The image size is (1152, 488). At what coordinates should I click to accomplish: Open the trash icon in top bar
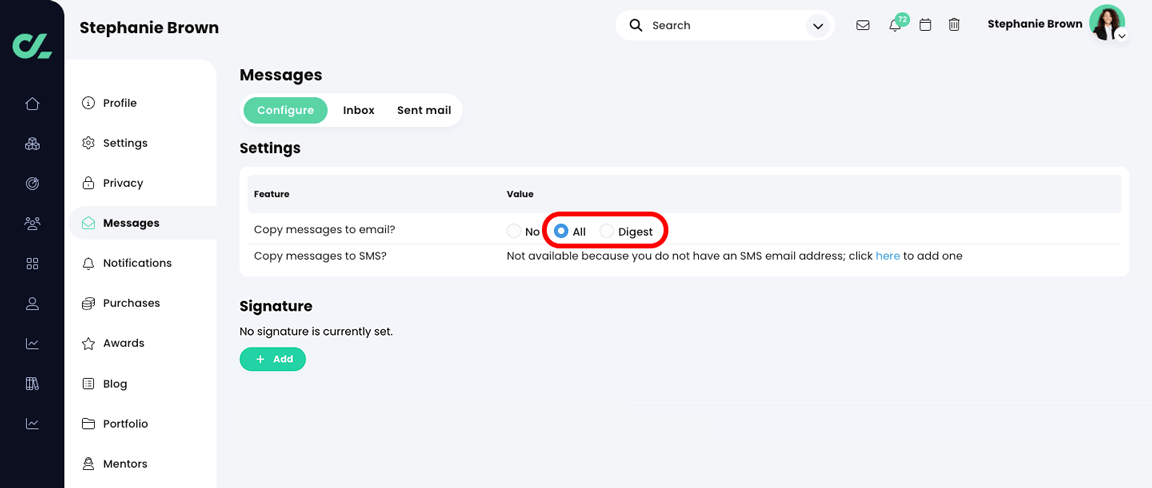point(954,25)
